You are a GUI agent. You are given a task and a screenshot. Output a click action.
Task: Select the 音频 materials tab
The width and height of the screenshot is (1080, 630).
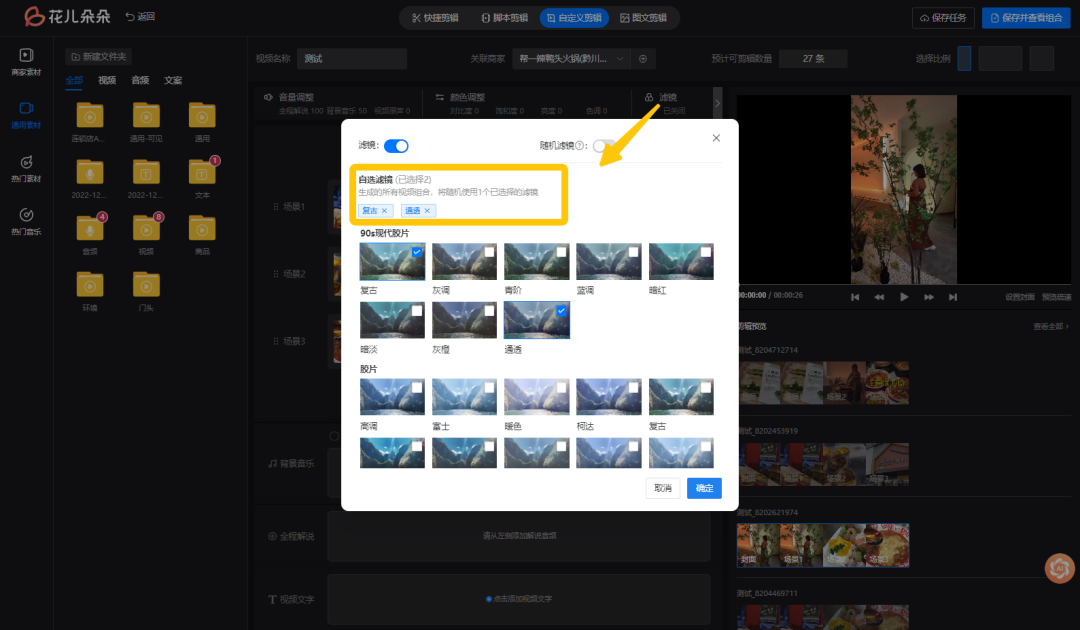click(141, 81)
